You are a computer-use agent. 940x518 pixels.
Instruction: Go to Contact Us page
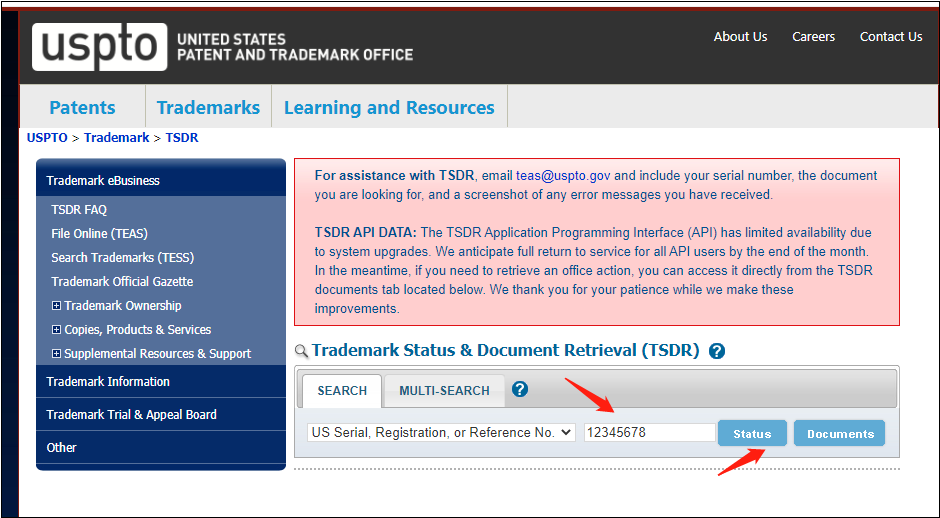point(890,37)
